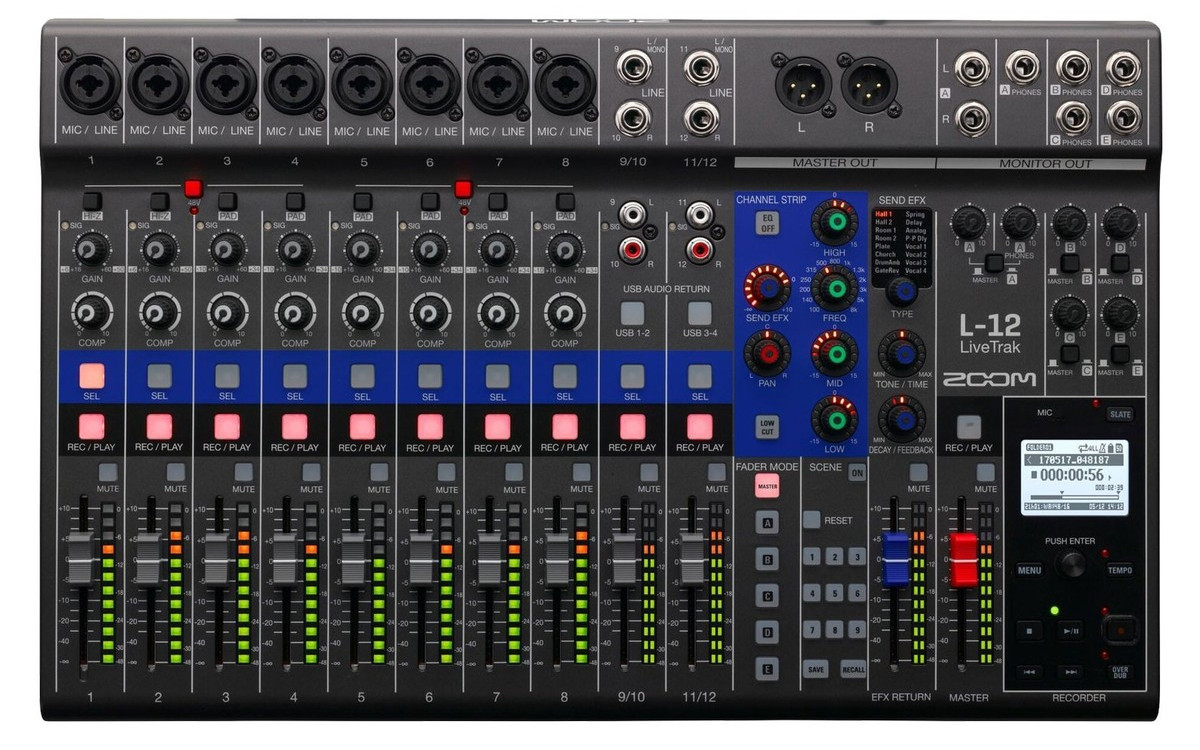The width and height of the screenshot is (1200, 750).
Task: Enable PAD on channel 8
Action: point(565,201)
